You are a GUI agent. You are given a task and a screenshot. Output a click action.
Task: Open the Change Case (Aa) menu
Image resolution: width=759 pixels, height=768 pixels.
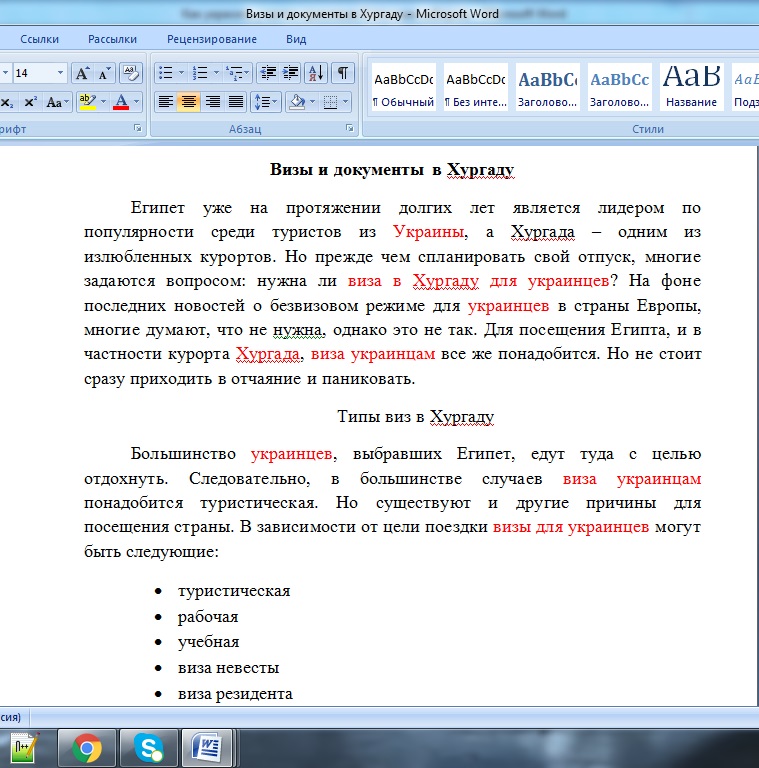(x=57, y=102)
